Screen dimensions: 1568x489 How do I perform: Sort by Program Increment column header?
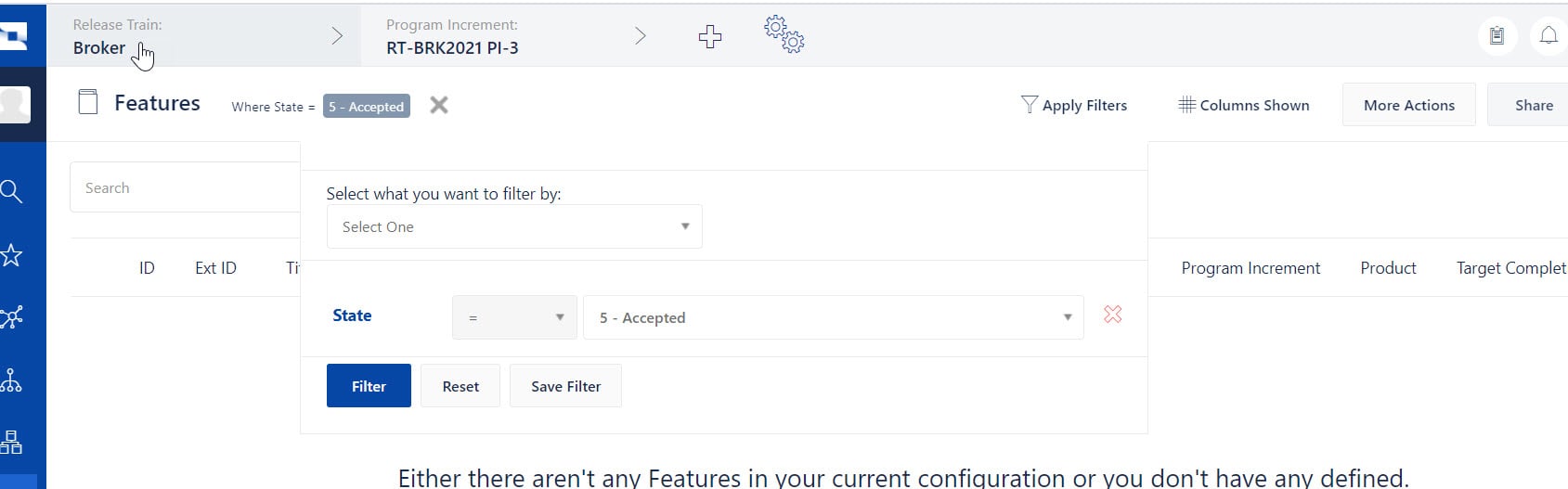click(x=1251, y=268)
